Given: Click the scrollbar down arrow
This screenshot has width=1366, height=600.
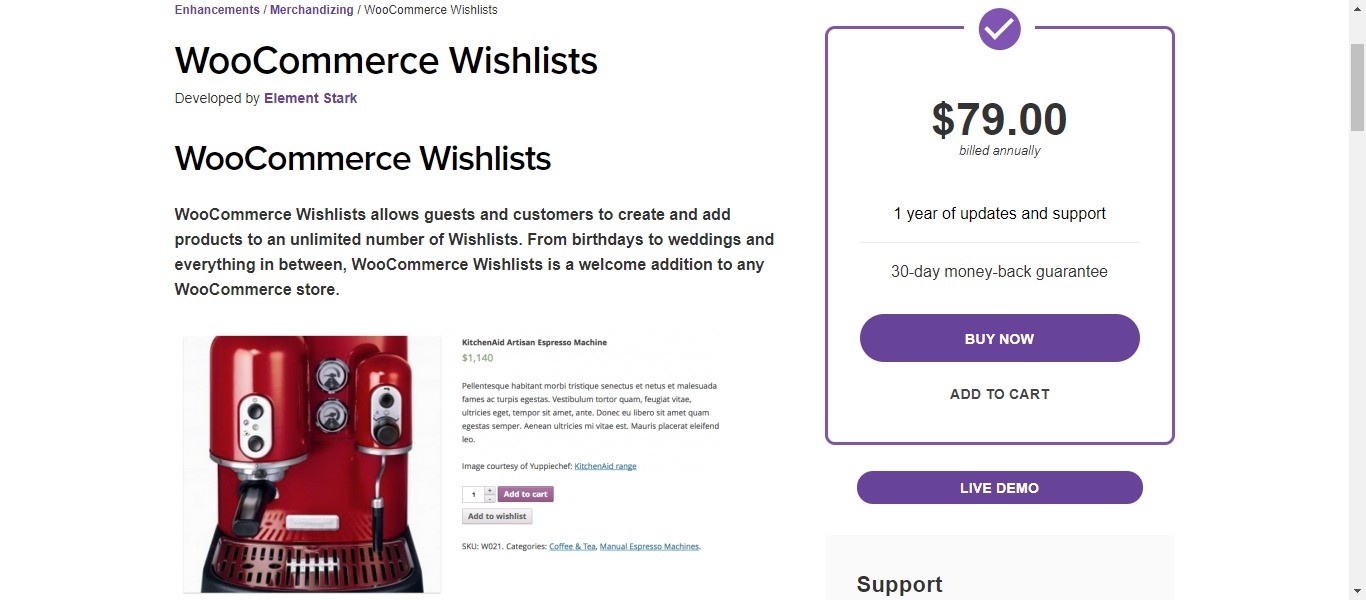Looking at the screenshot, I should pyautogui.click(x=1357, y=591).
